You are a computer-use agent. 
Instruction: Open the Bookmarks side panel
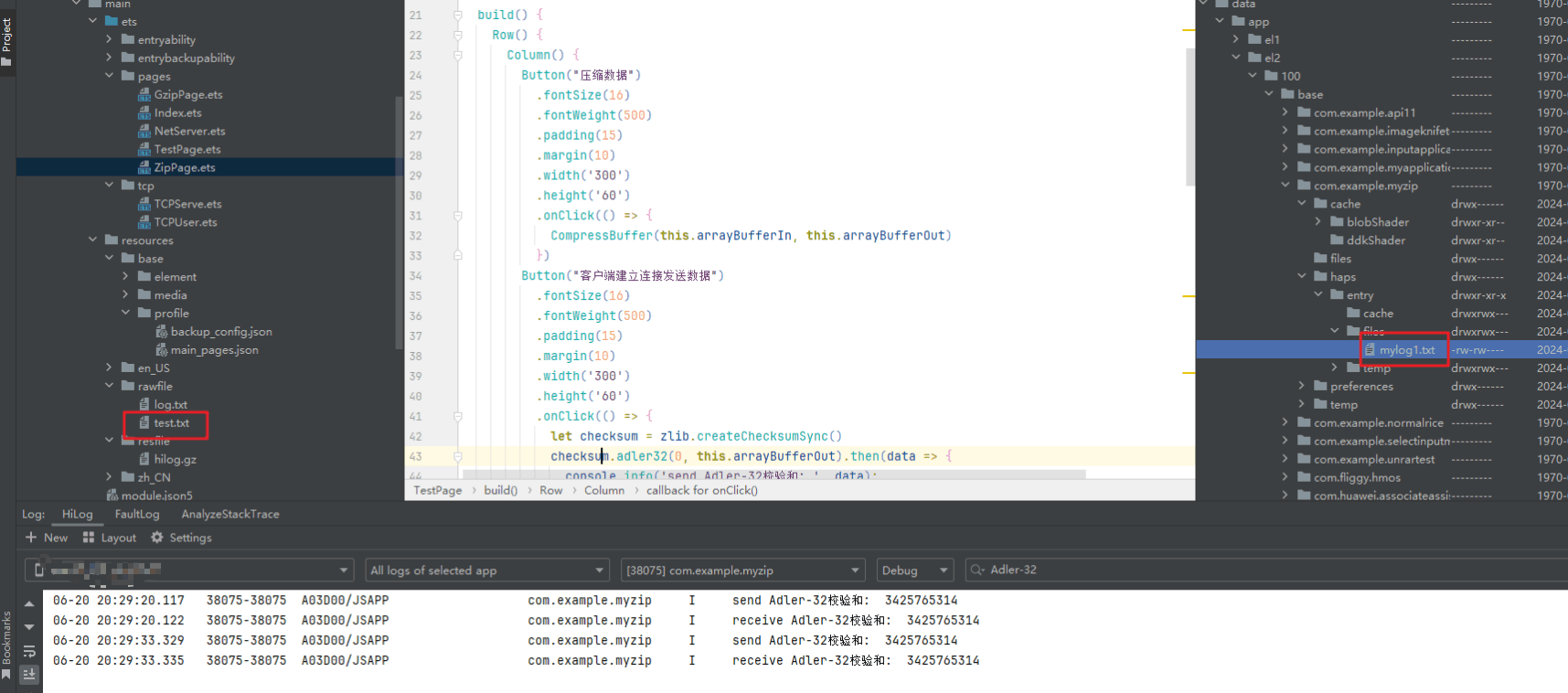[7, 644]
